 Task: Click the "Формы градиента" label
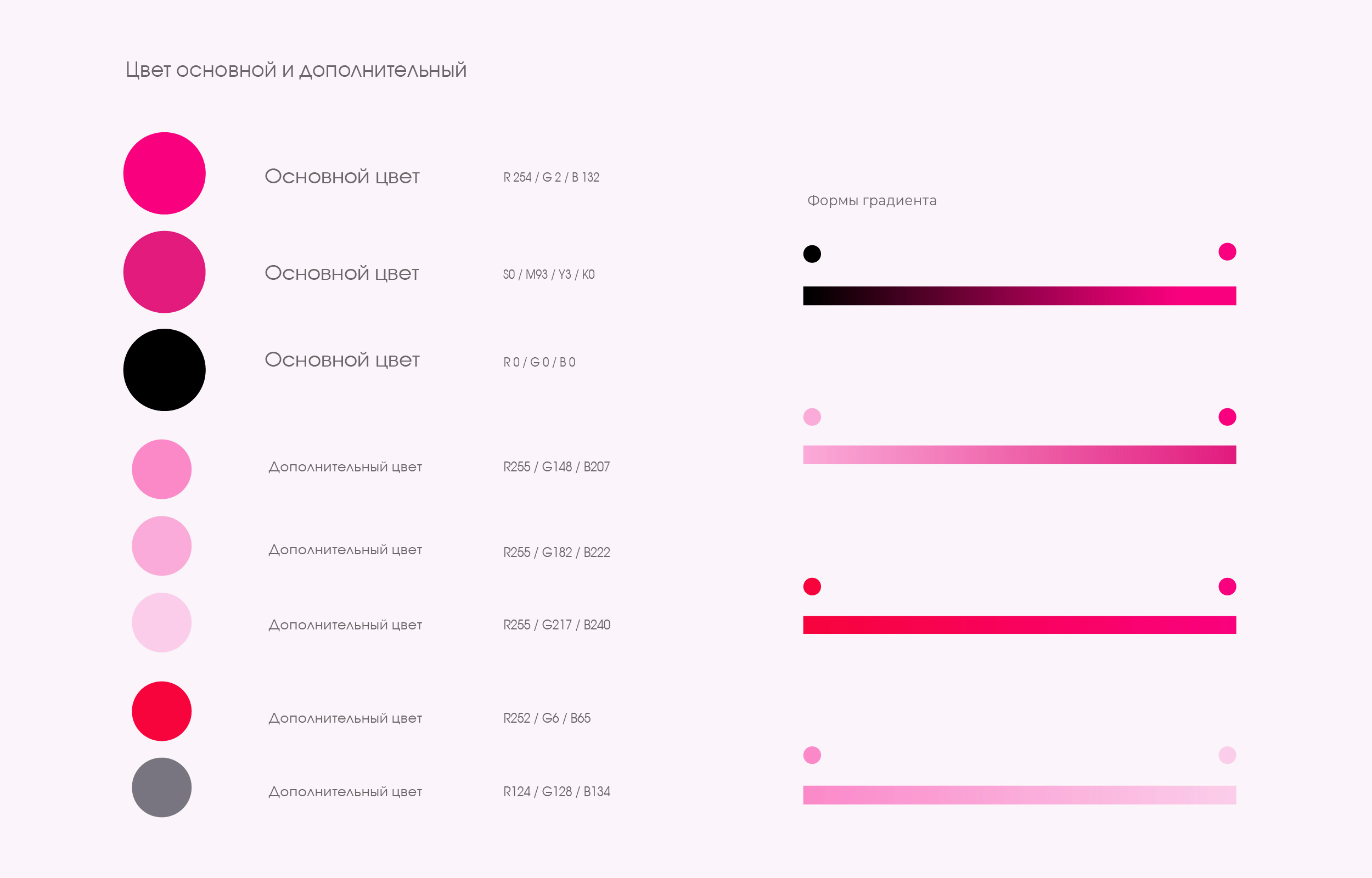(x=871, y=201)
